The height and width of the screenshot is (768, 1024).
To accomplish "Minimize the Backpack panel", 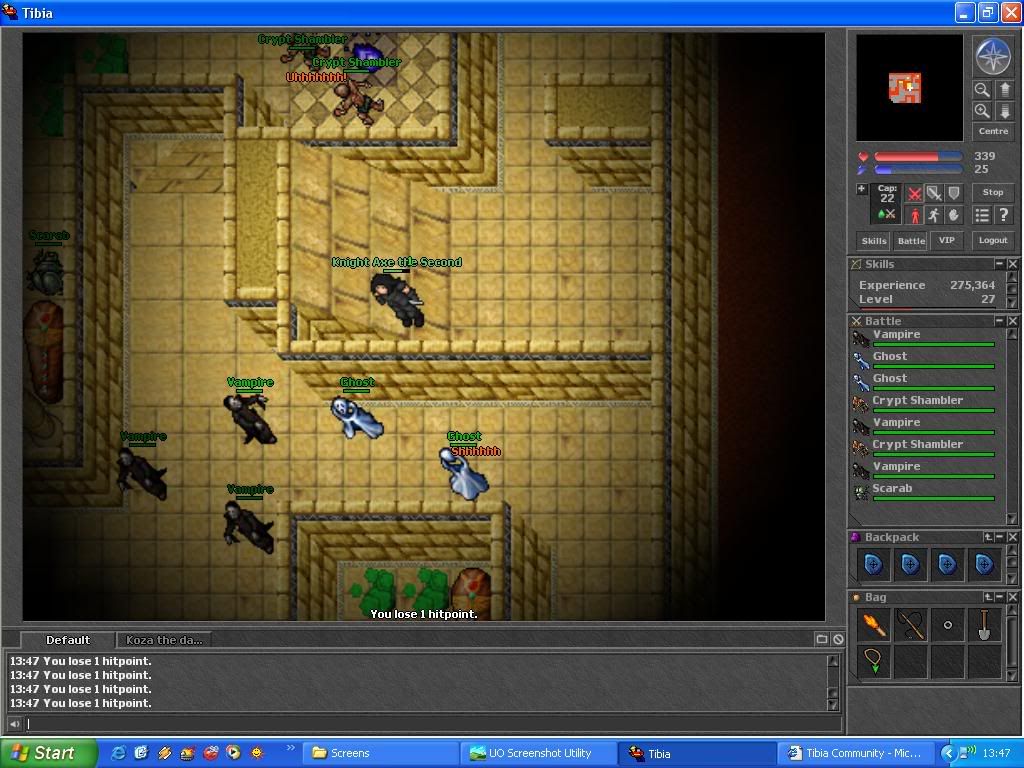I will tap(999, 537).
